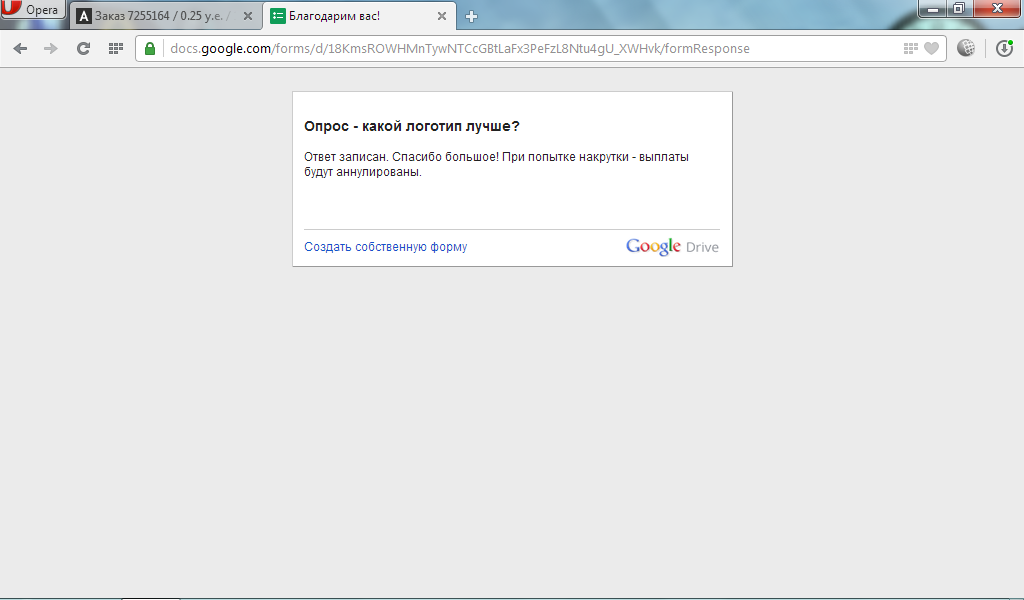This screenshot has height=600, width=1024.
Task: Restore down the Opera window
Action: [x=959, y=8]
